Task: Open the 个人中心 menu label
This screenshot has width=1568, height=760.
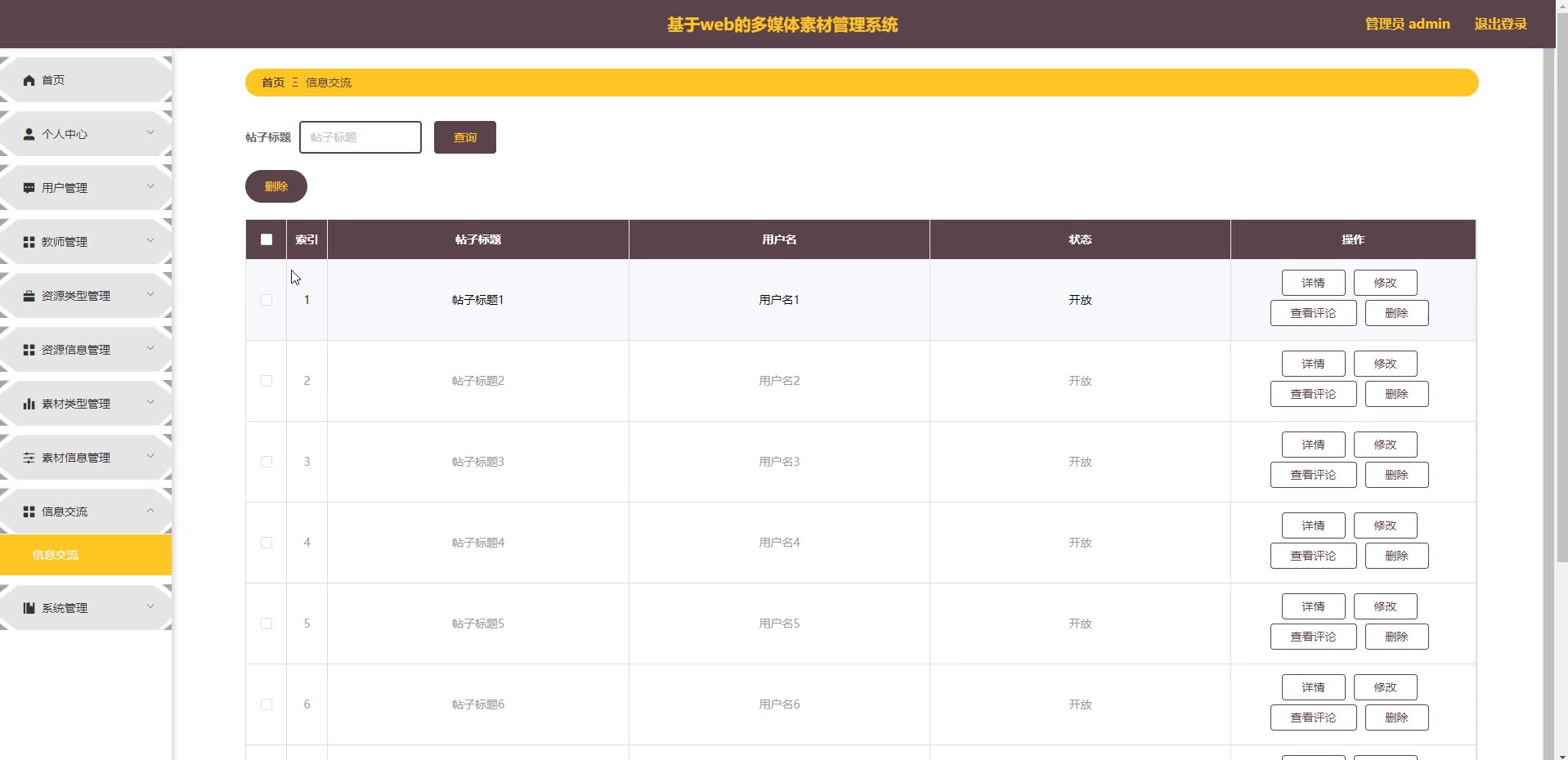Action: (65, 134)
